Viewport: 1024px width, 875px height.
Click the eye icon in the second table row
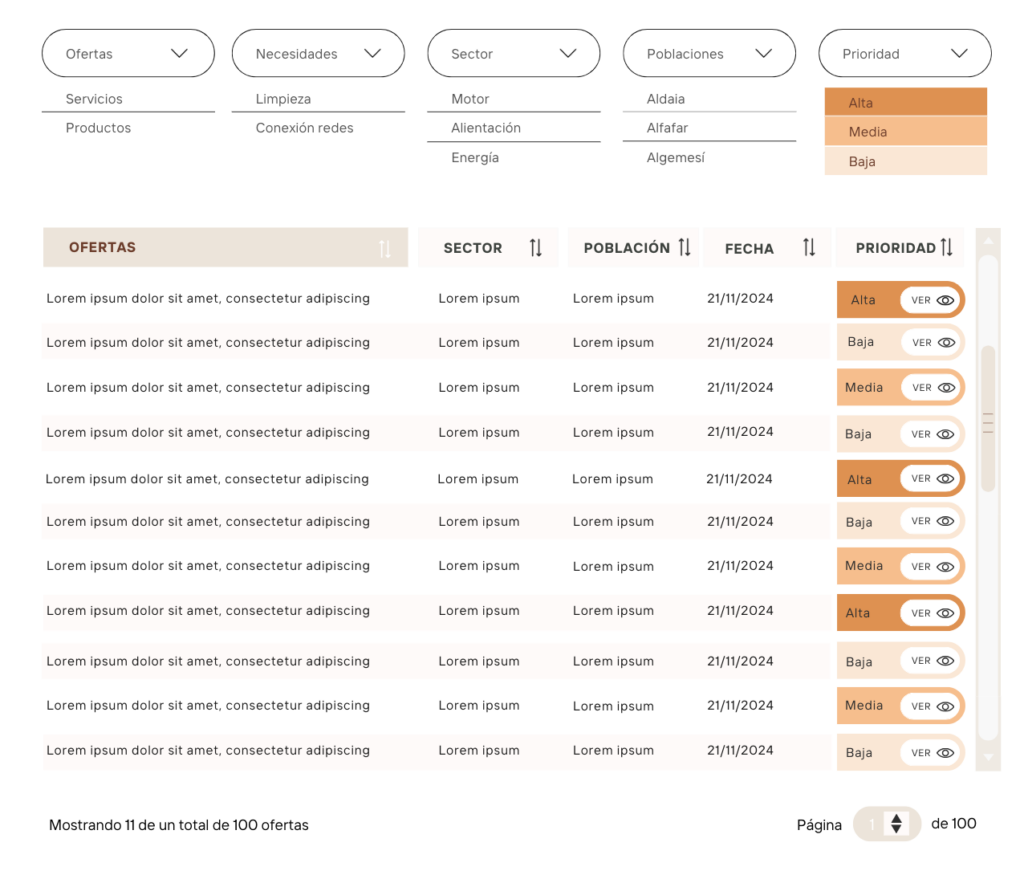(946, 343)
